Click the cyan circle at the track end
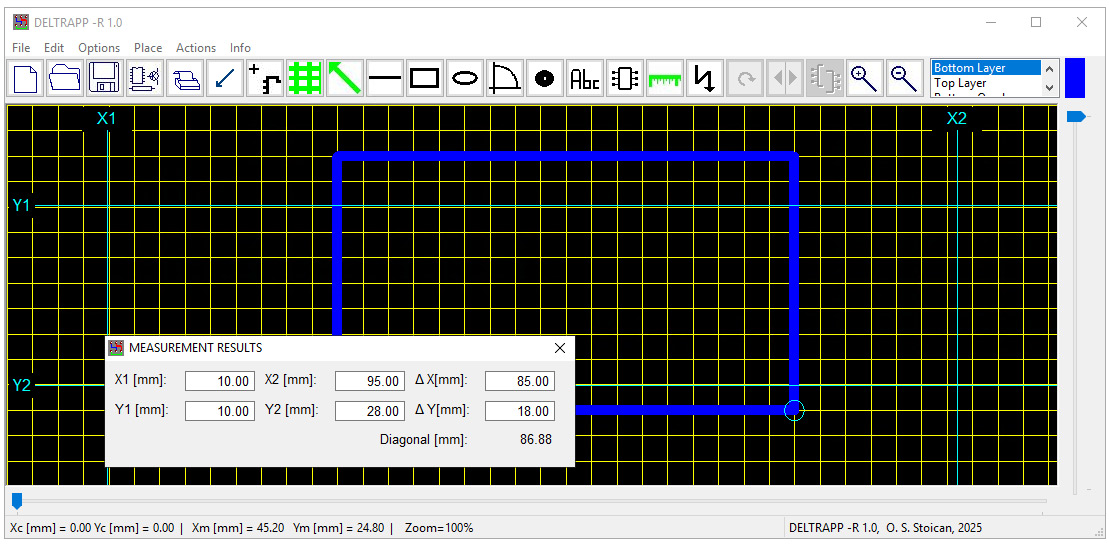 [794, 410]
